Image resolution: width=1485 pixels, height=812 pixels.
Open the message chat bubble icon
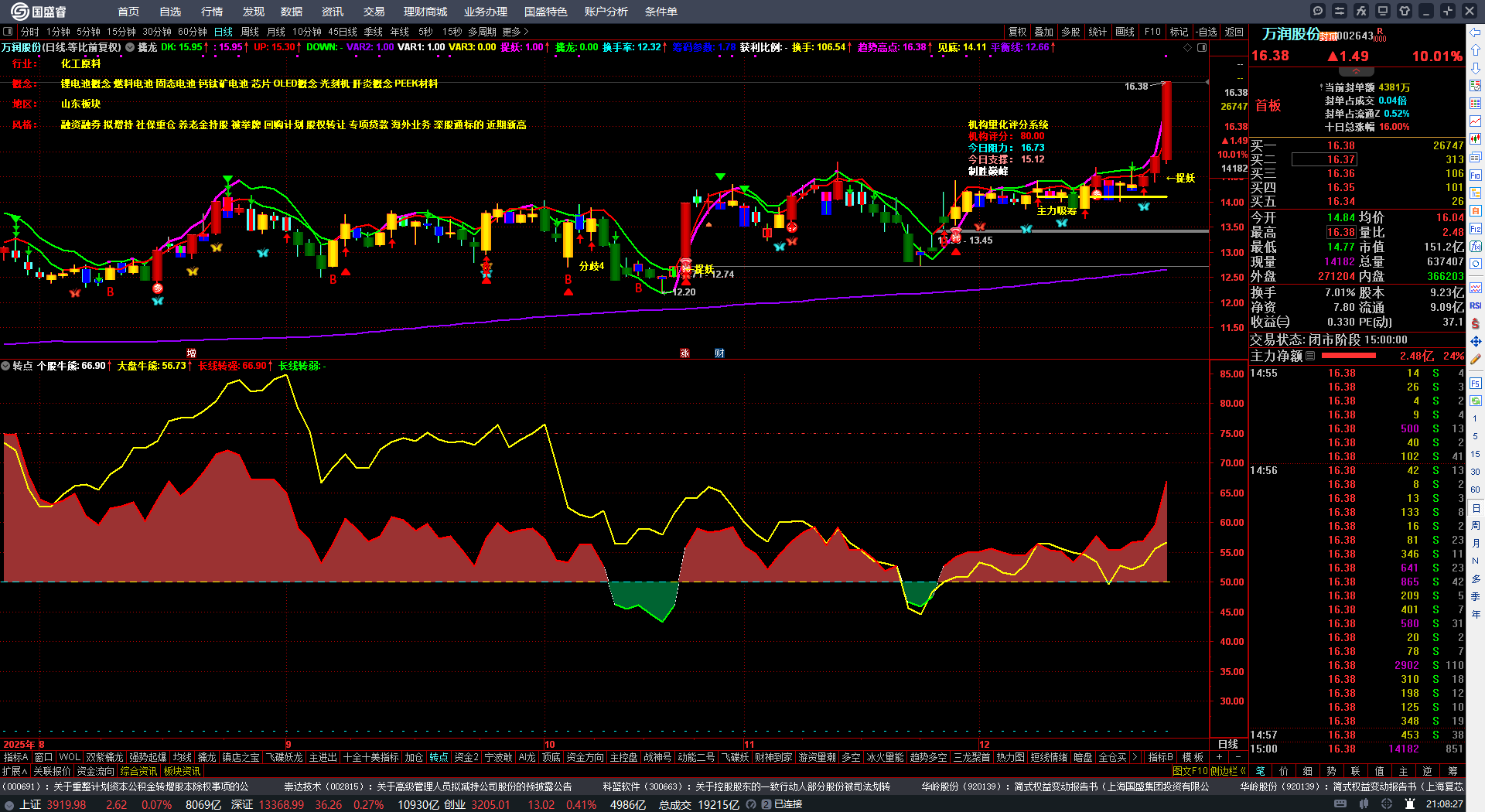click(x=1318, y=11)
